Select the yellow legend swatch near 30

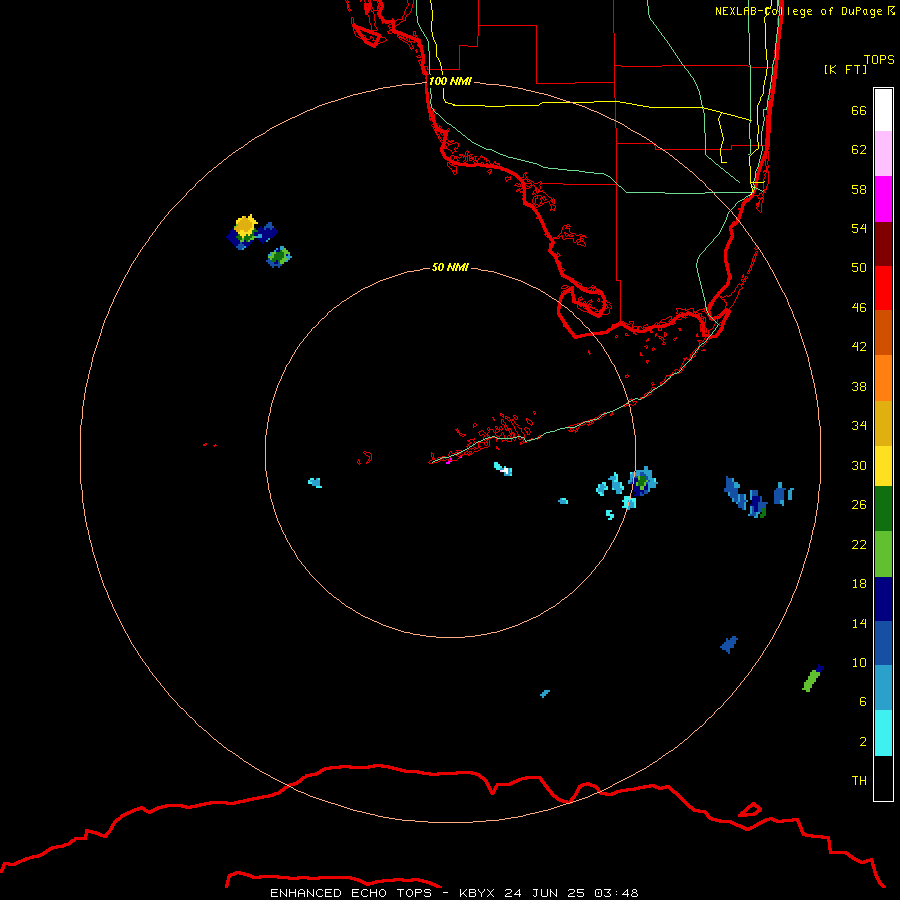pos(883,466)
